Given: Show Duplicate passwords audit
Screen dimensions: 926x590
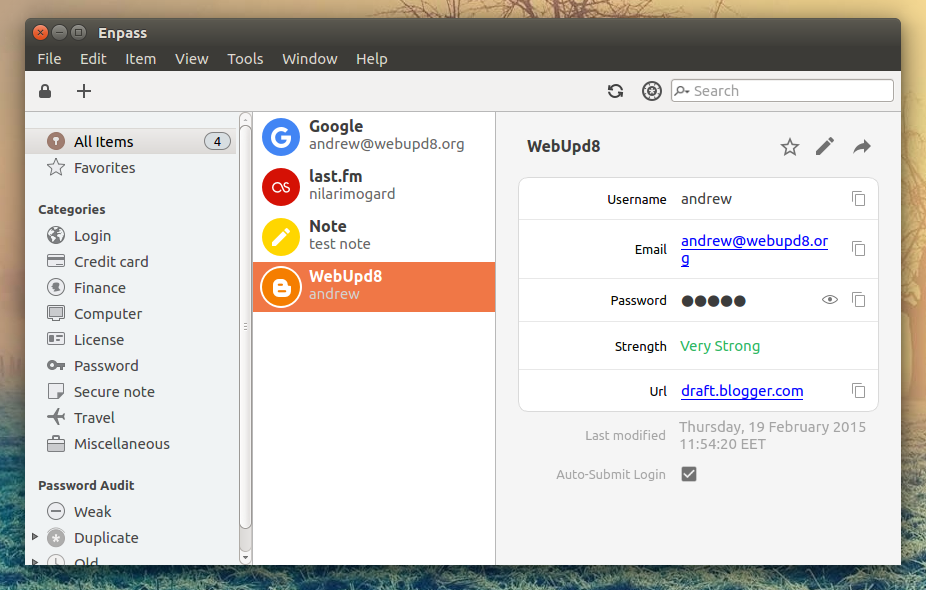Looking at the screenshot, I should point(93,537).
